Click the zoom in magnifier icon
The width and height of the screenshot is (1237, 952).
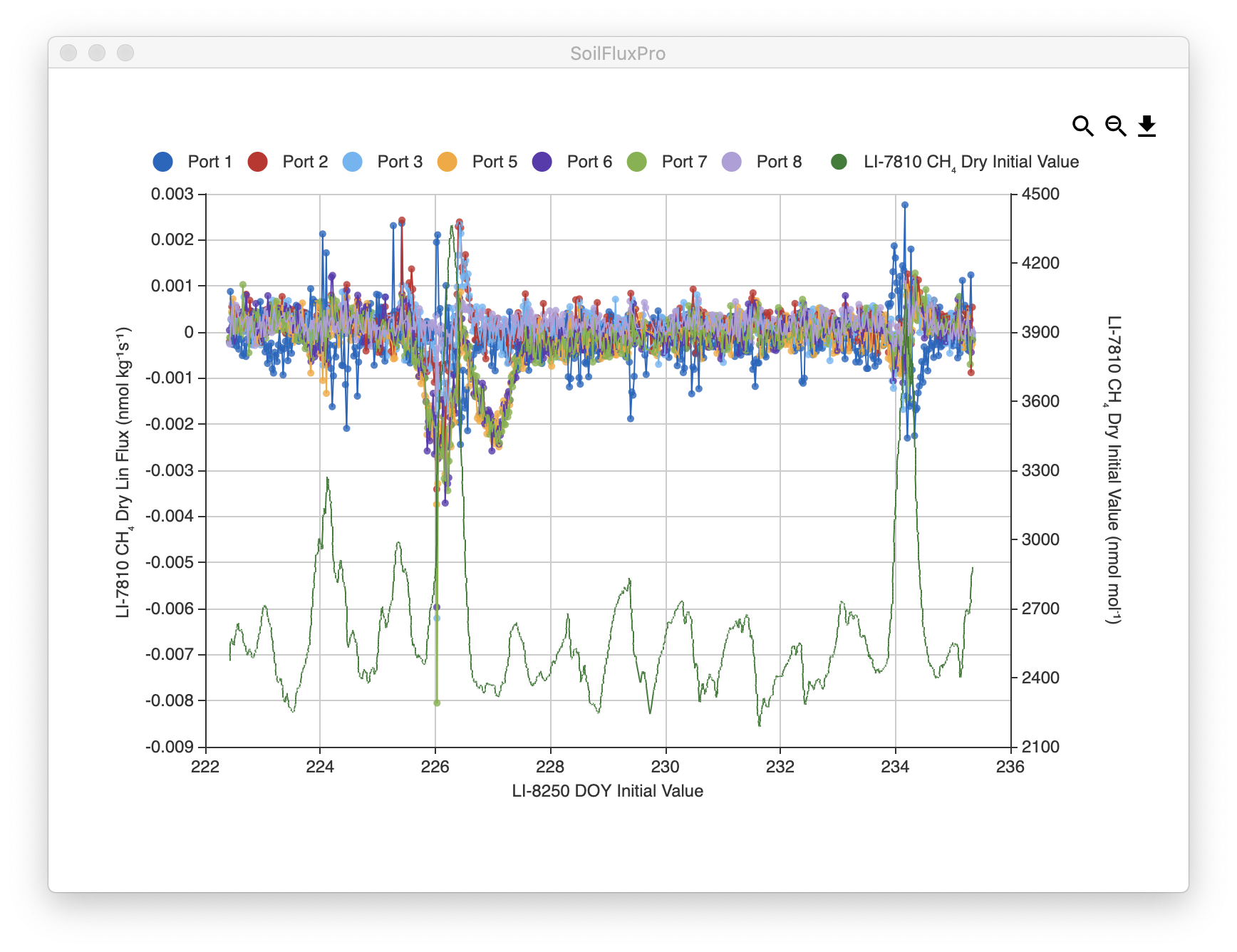[x=1082, y=126]
